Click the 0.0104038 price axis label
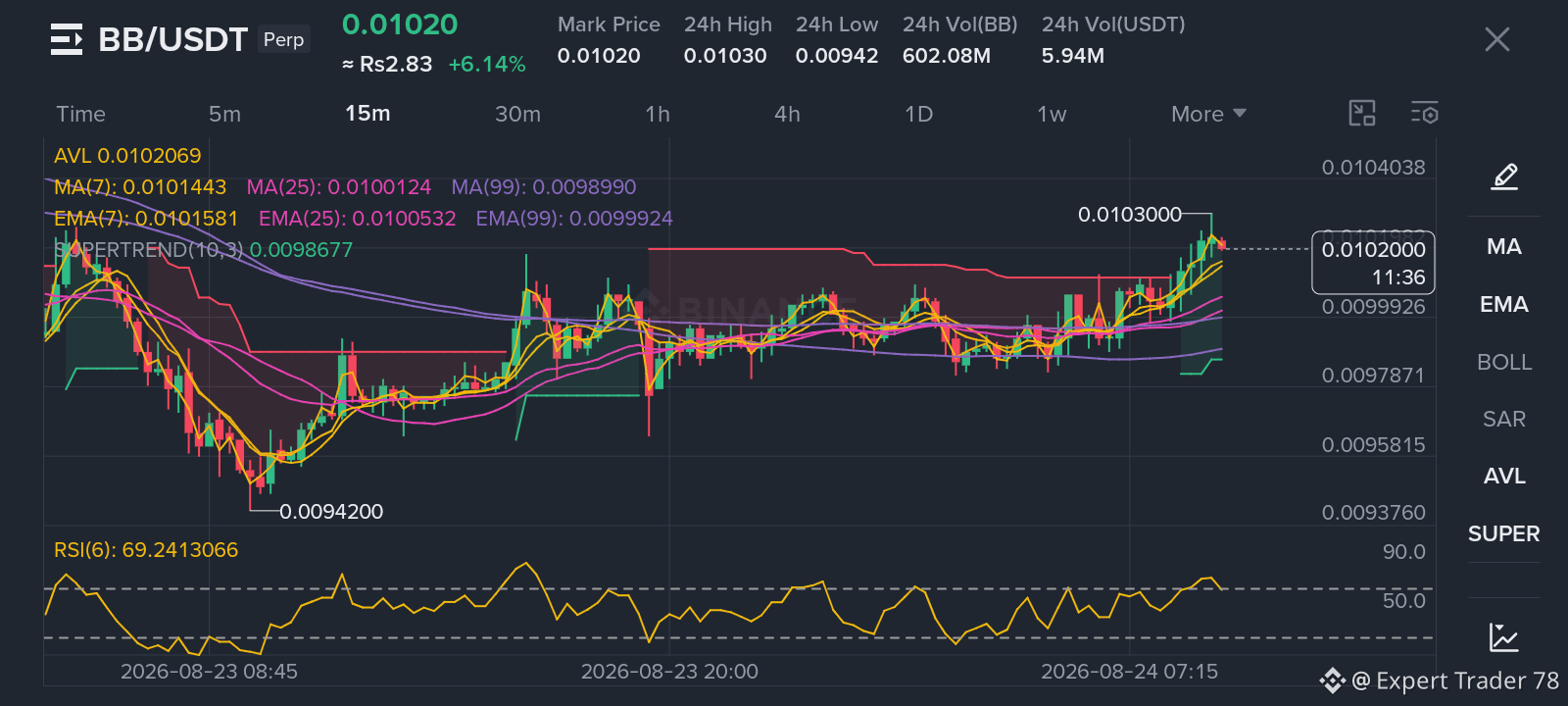Screen dimensions: 1568x706 click(x=1374, y=168)
